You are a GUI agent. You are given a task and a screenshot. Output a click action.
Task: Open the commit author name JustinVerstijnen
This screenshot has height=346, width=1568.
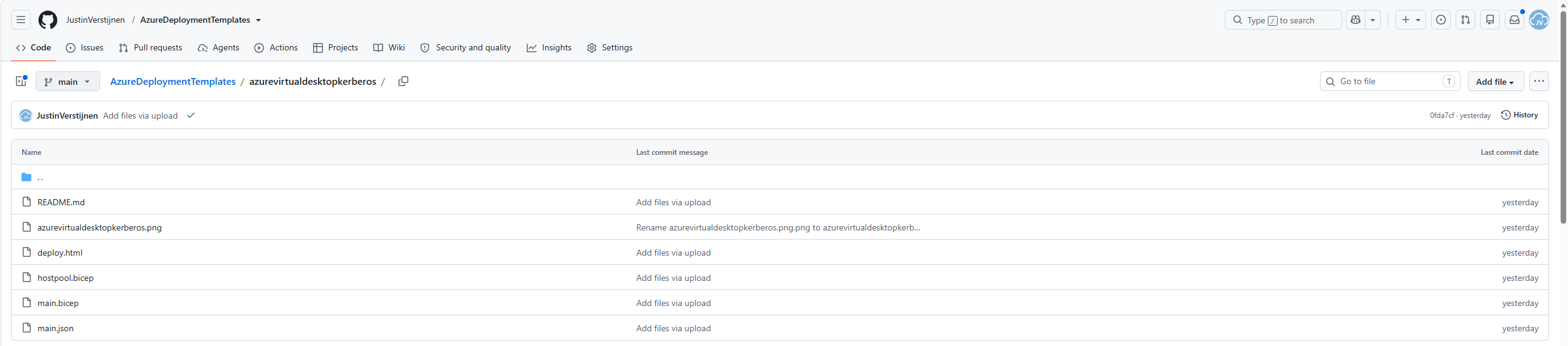[x=67, y=116]
